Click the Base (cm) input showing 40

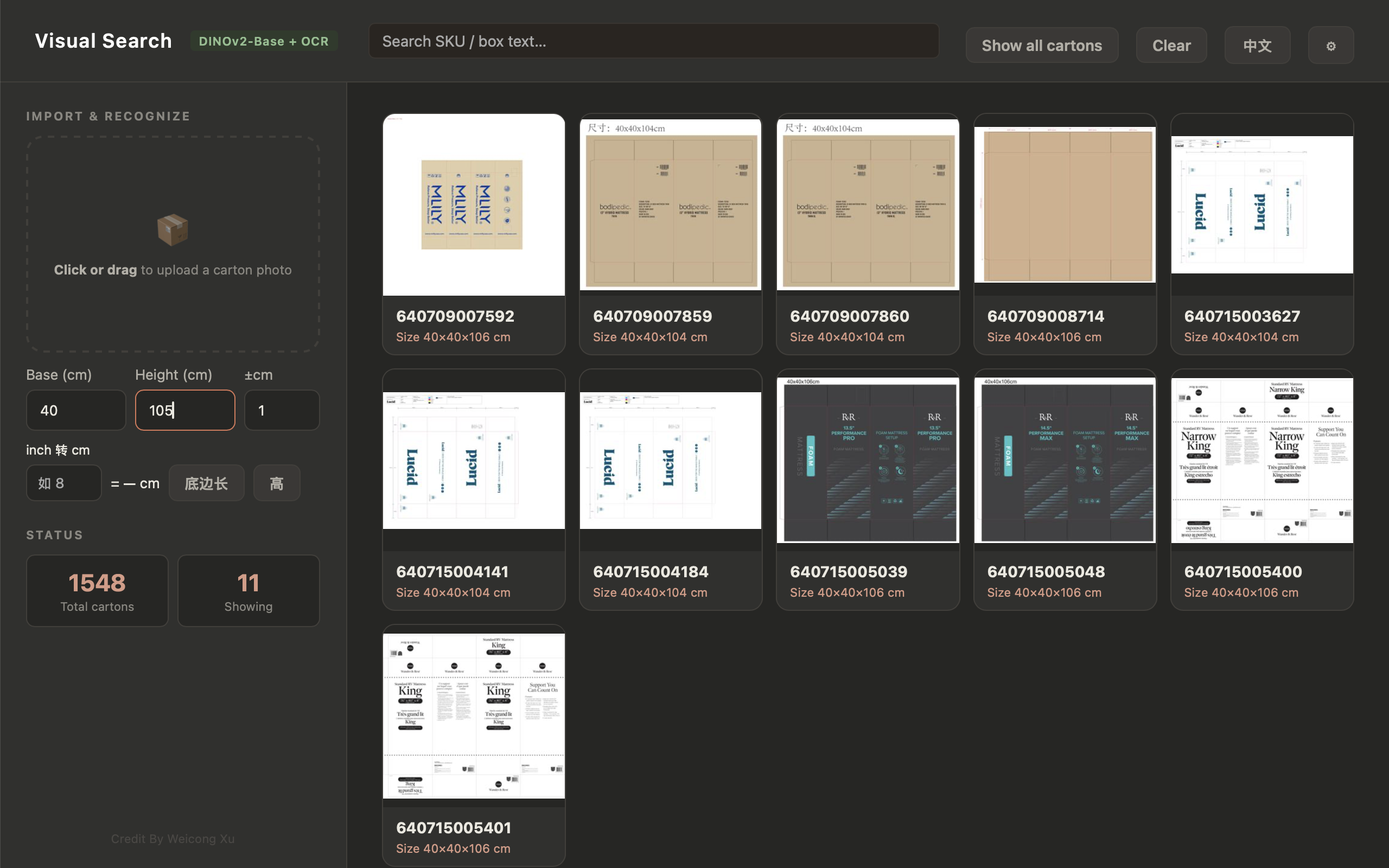click(x=76, y=410)
